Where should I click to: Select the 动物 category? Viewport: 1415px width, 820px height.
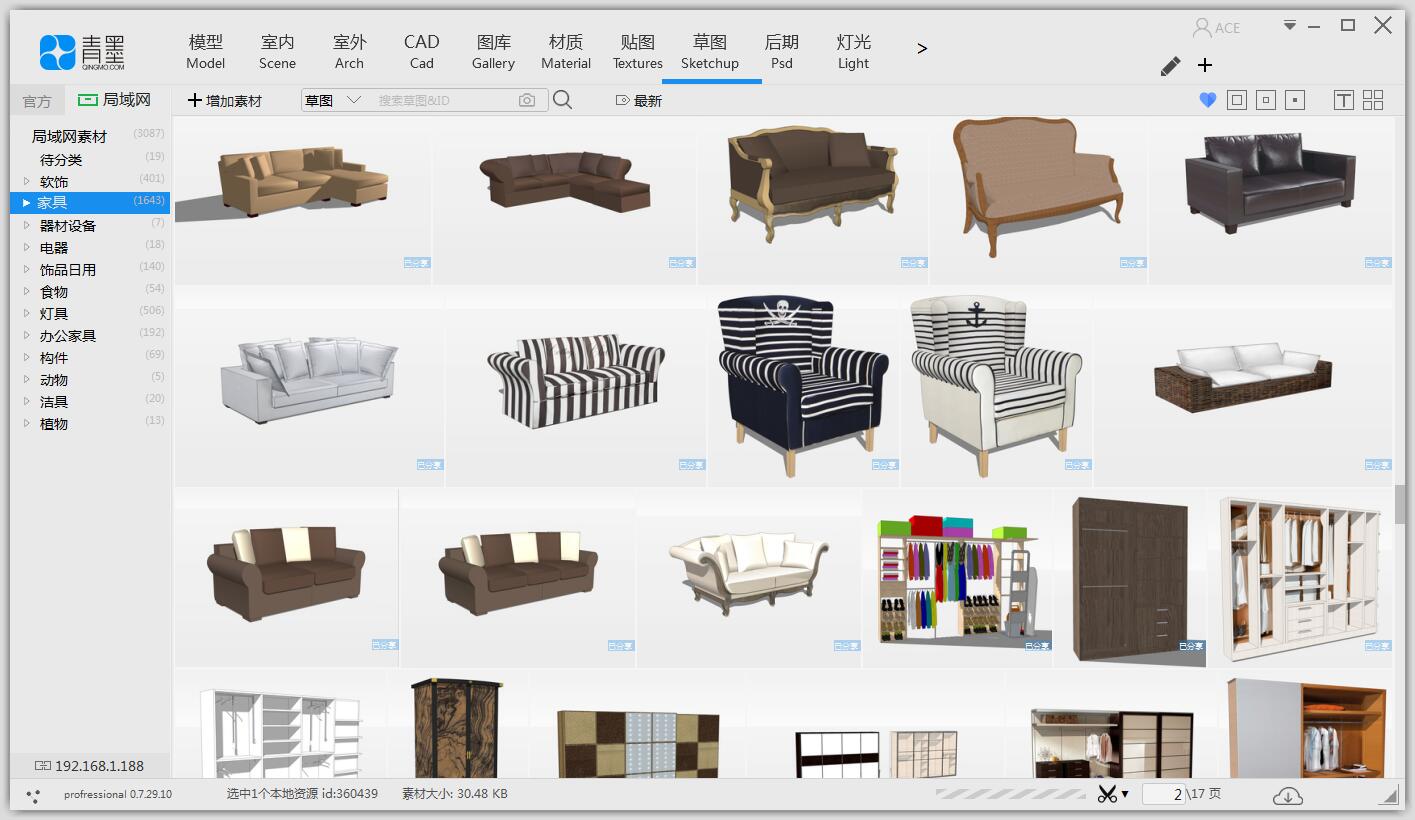(54, 380)
